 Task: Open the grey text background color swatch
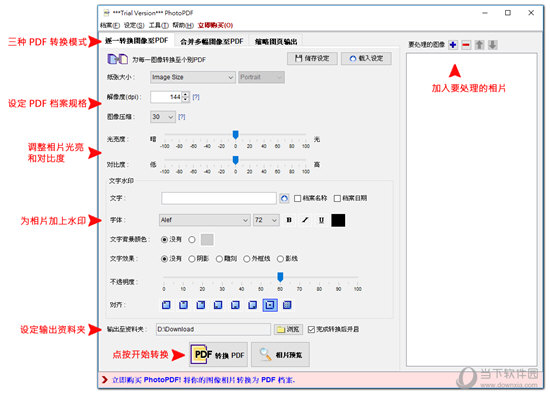point(207,240)
